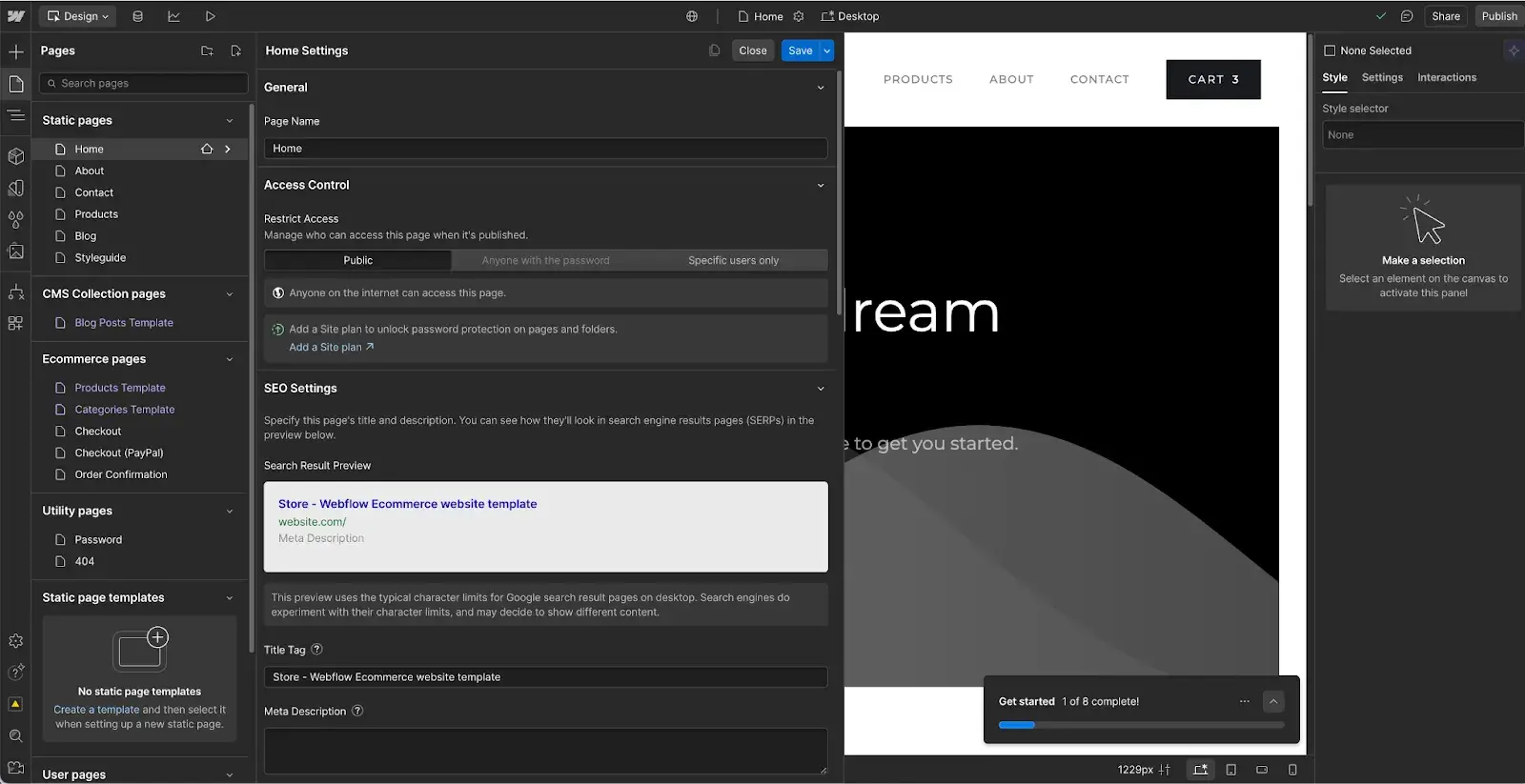This screenshot has width=1525, height=784.
Task: Open the Design mode dropdown
Action: click(x=78, y=16)
